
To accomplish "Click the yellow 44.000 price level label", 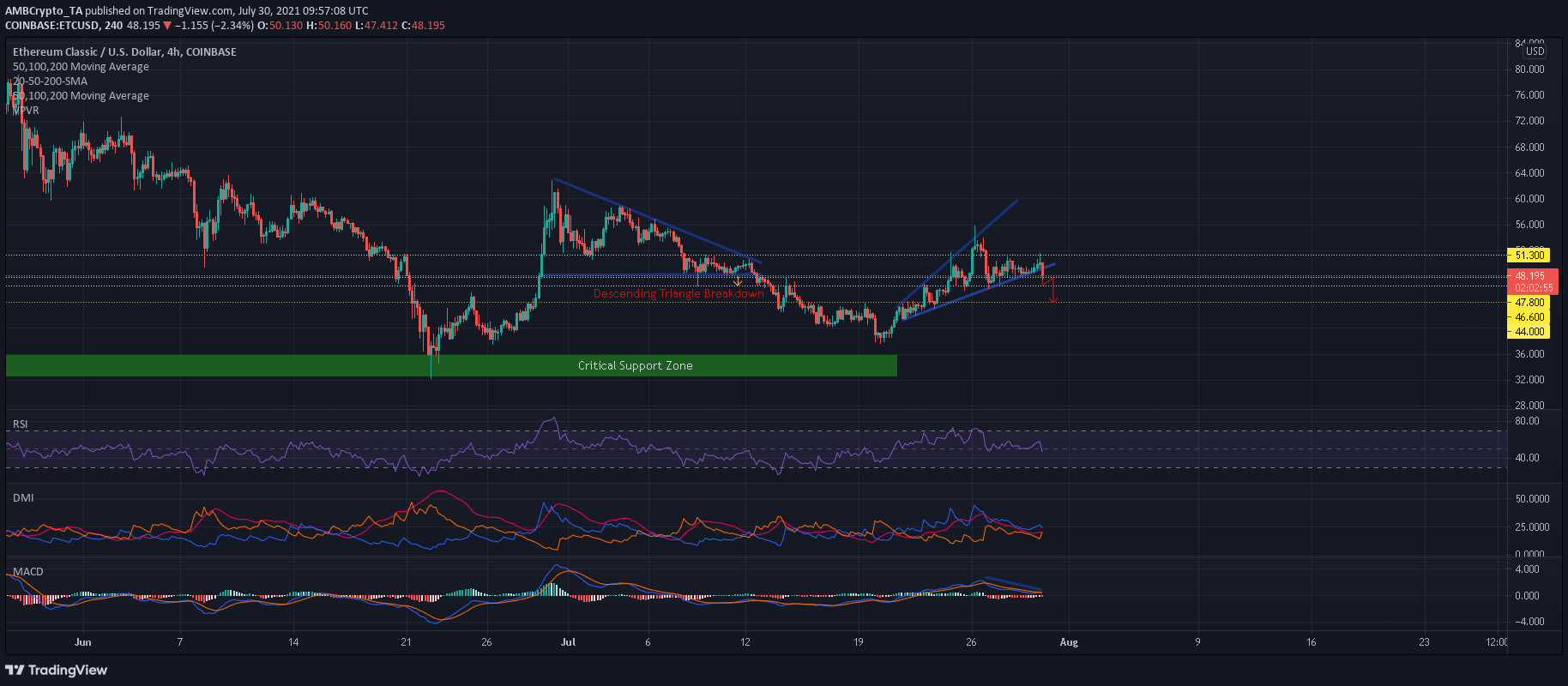I will tap(1529, 332).
